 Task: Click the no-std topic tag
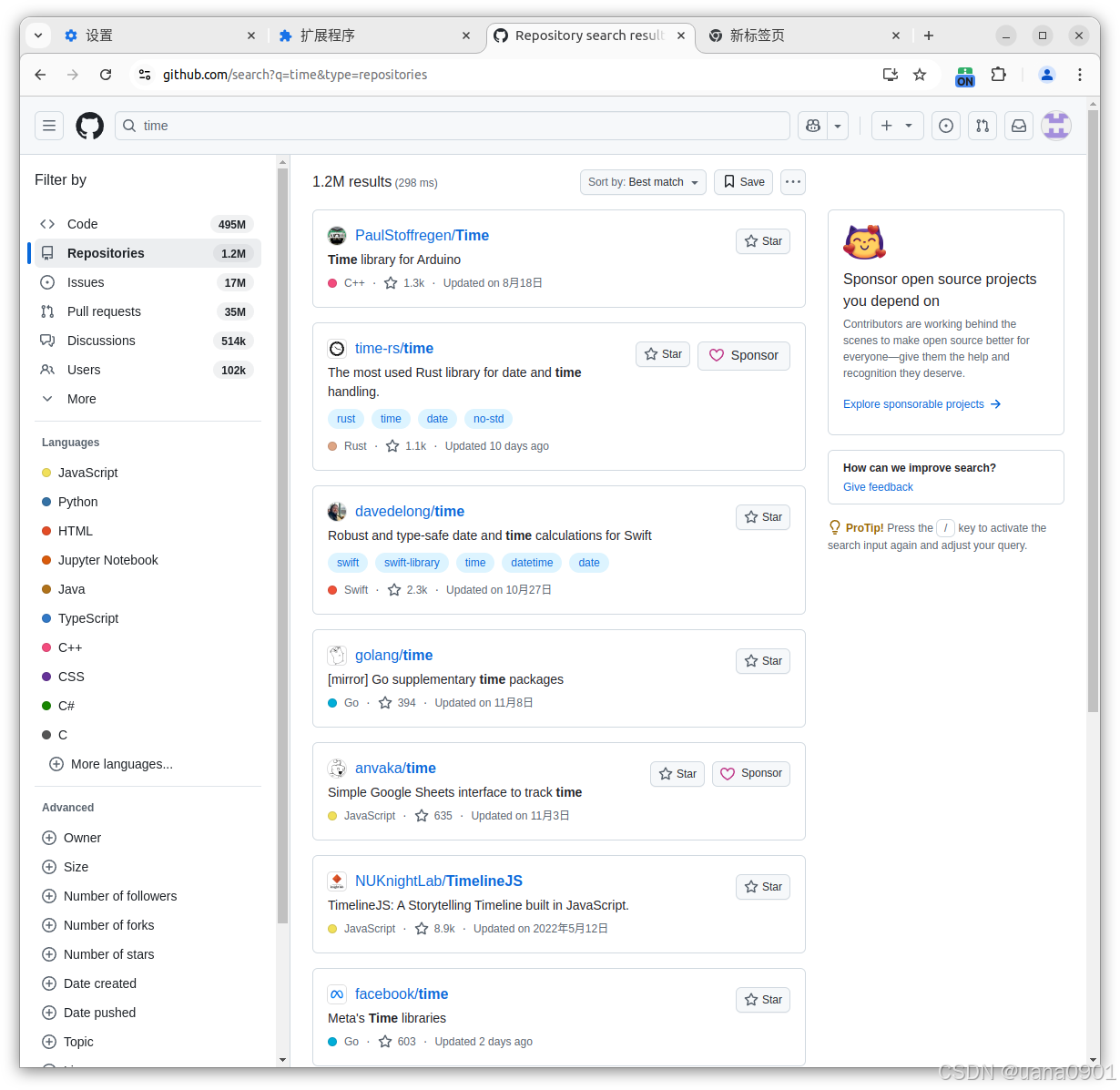(488, 419)
